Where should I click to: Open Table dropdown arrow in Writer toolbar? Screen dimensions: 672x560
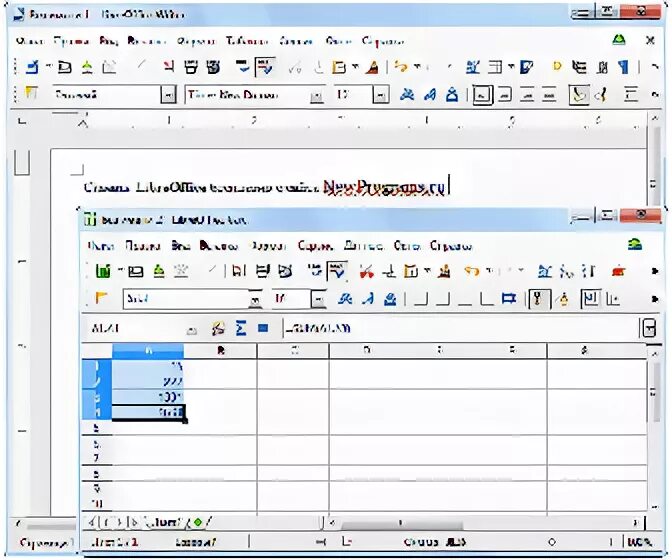click(x=511, y=67)
